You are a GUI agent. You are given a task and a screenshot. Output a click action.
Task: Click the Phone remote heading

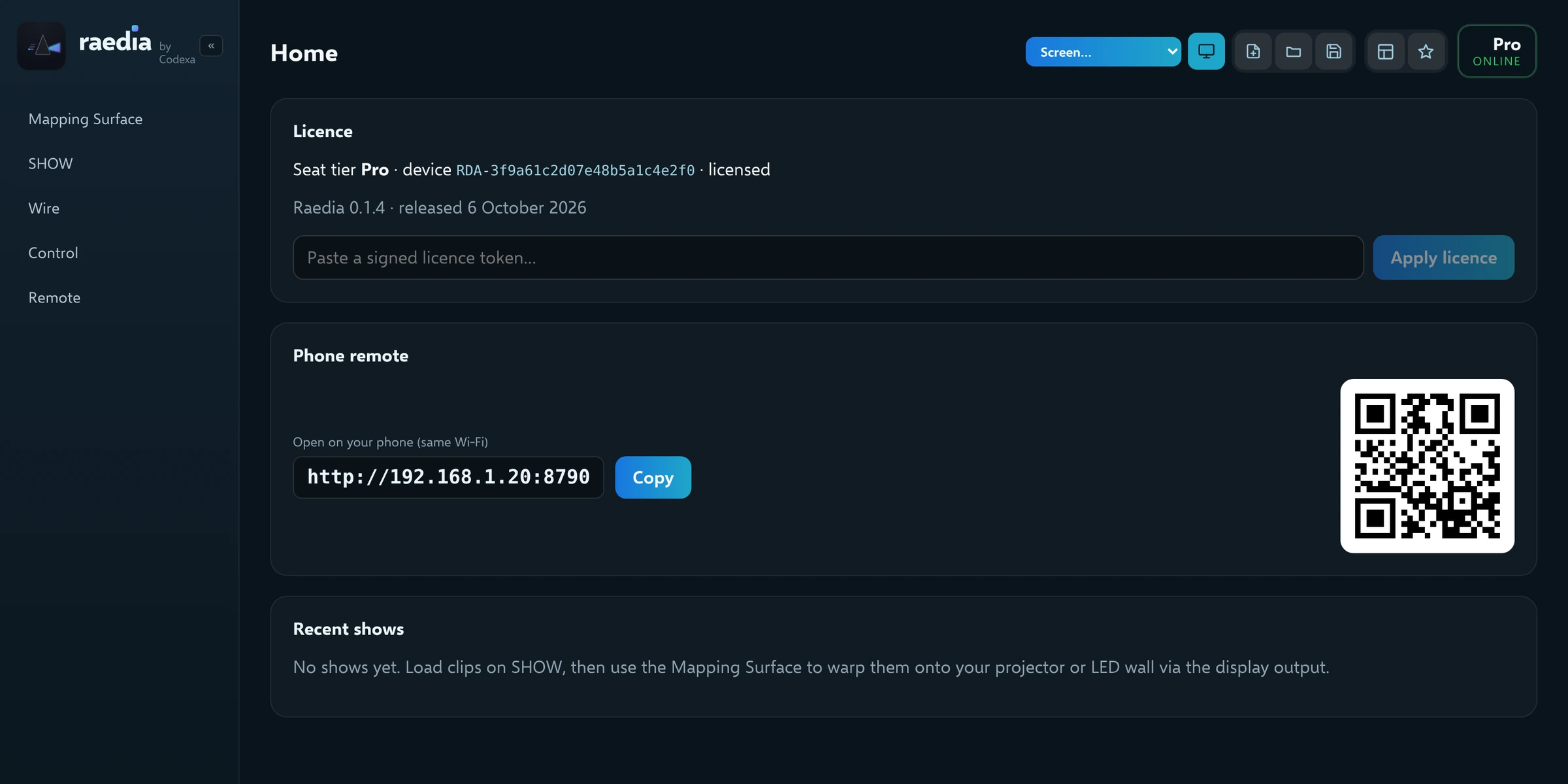(351, 355)
